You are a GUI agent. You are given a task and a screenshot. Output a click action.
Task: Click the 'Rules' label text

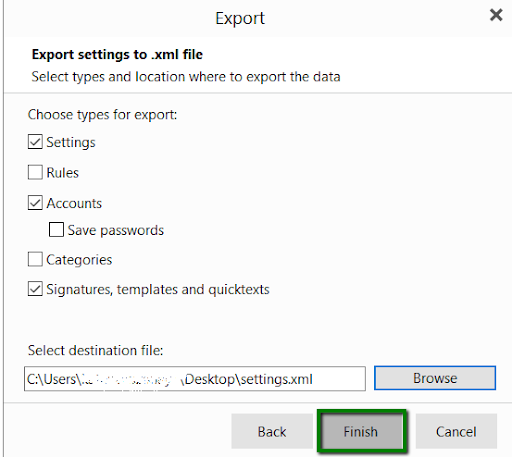[x=63, y=173]
